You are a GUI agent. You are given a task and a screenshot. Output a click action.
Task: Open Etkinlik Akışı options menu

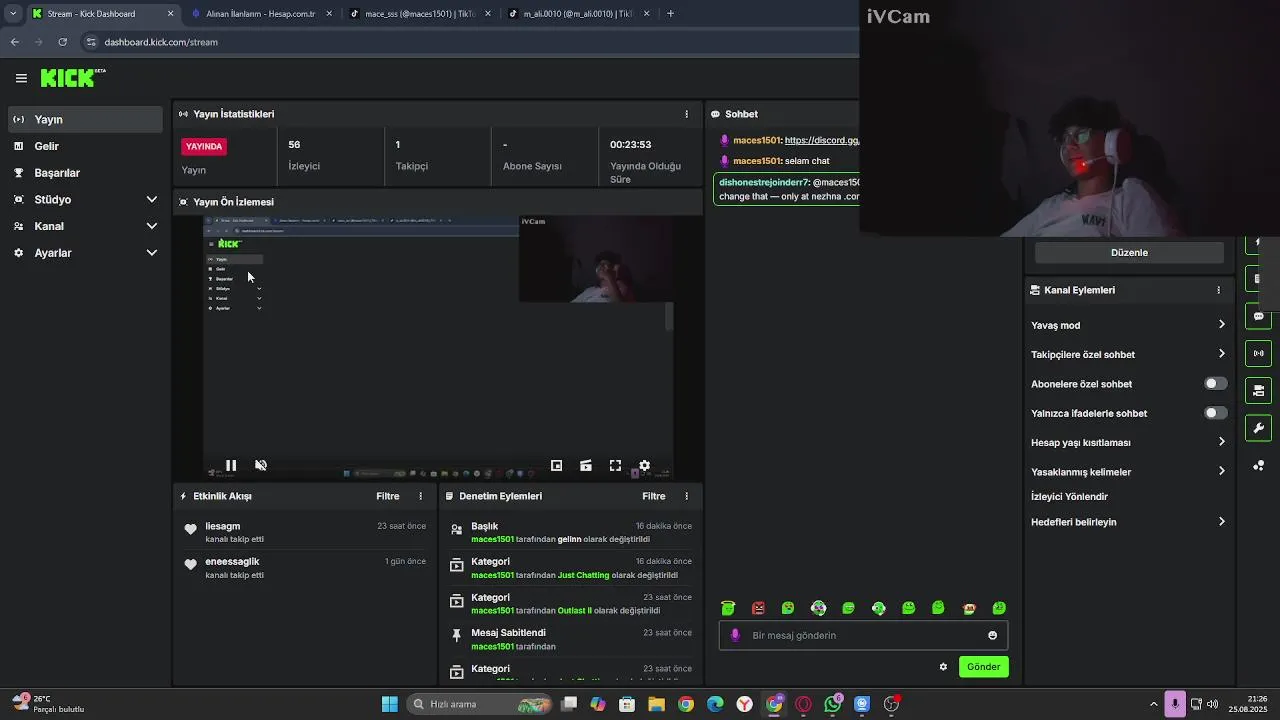coord(420,496)
